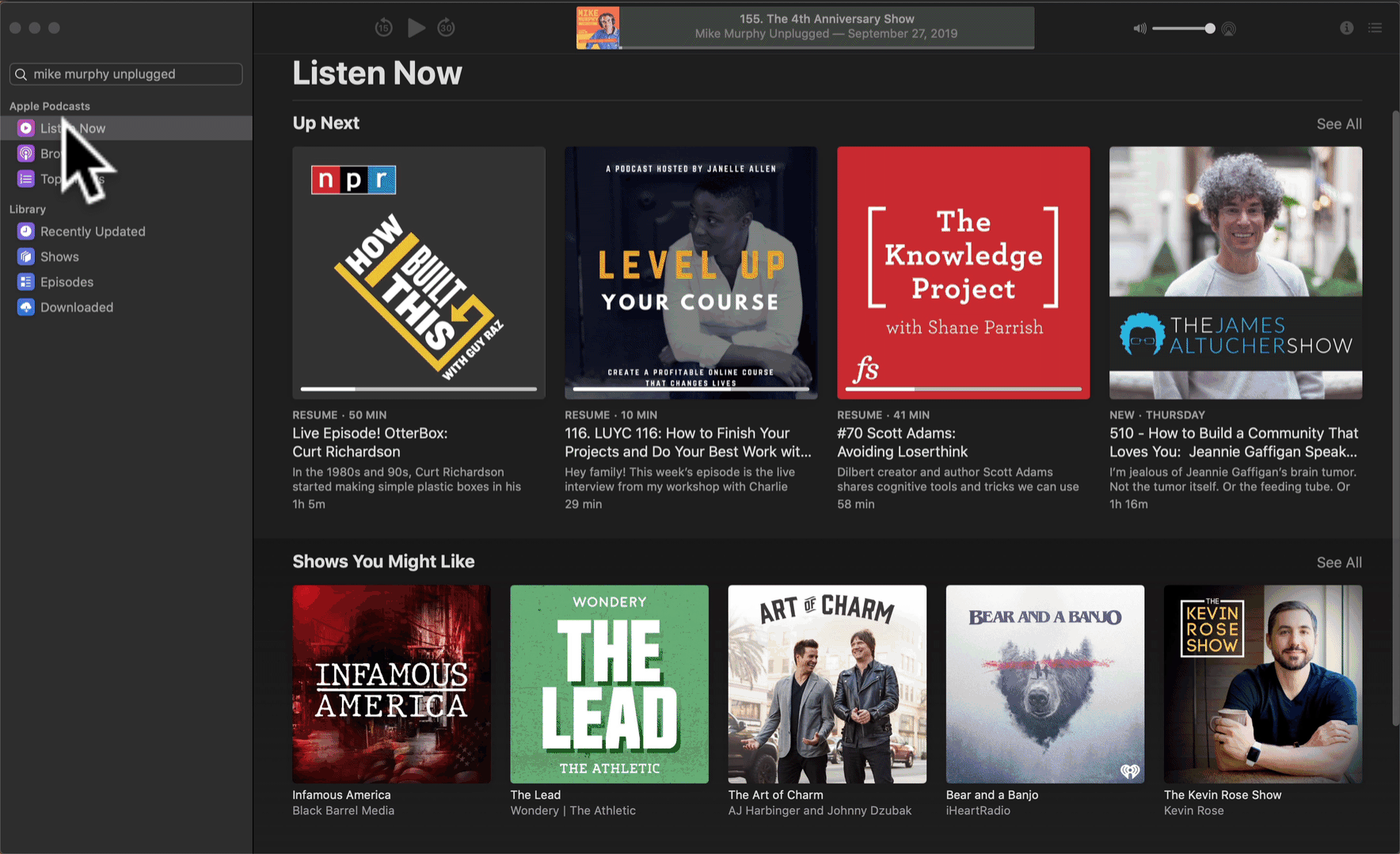Click the 'Infamous America' show name
Image resolution: width=1400 pixels, height=854 pixels.
click(341, 795)
